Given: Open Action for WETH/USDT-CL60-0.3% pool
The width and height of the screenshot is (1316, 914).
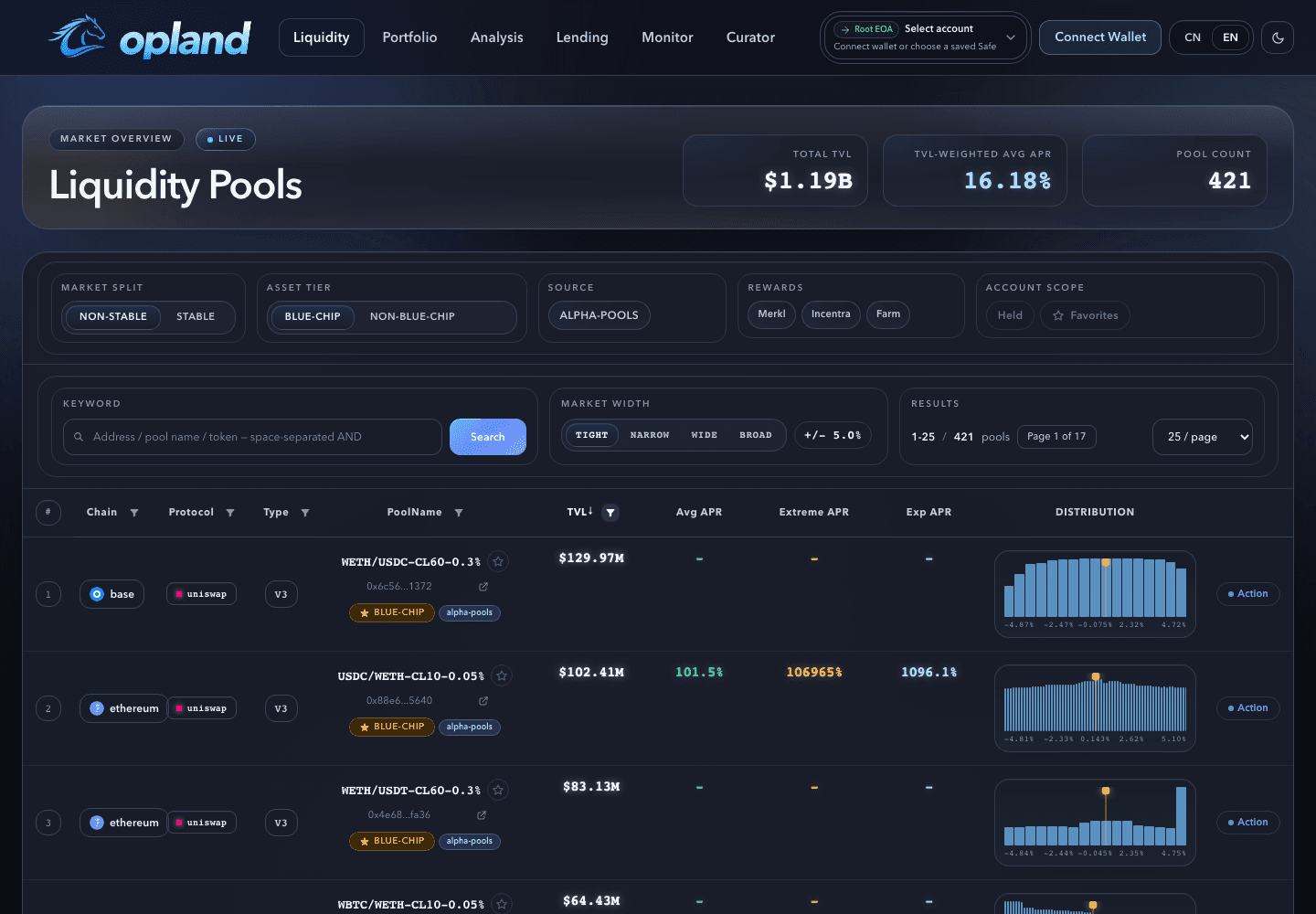Looking at the screenshot, I should coord(1248,823).
